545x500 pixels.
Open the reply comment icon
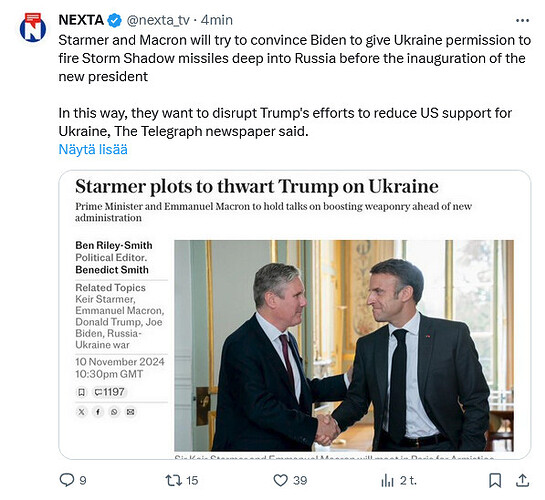(x=67, y=480)
